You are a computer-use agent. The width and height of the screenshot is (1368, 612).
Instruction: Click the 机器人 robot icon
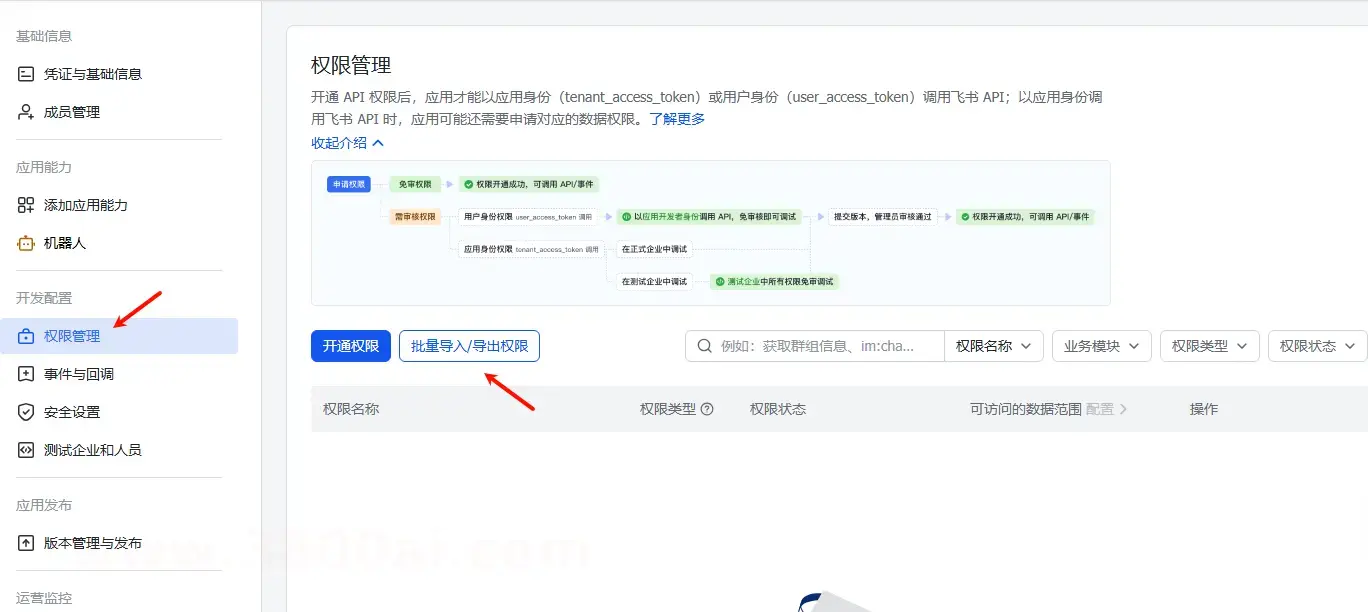(26, 243)
